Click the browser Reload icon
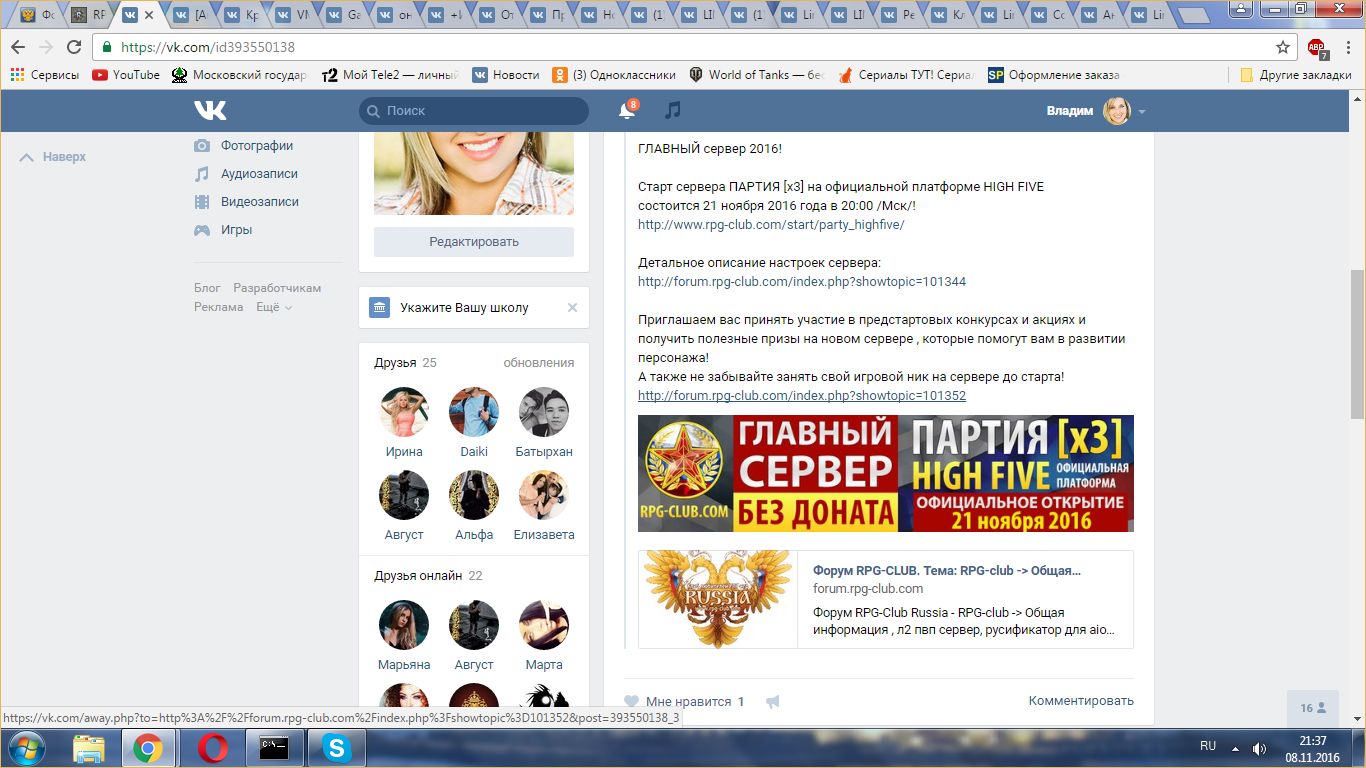1366x768 pixels. pos(74,47)
